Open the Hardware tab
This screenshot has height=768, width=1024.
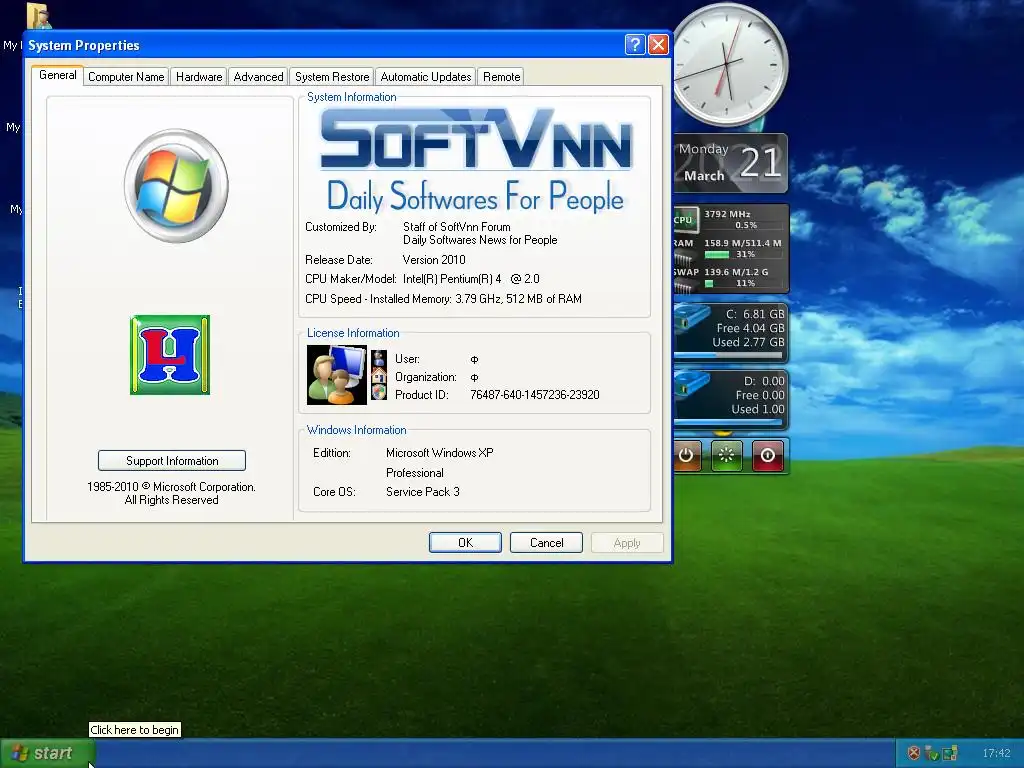point(199,77)
